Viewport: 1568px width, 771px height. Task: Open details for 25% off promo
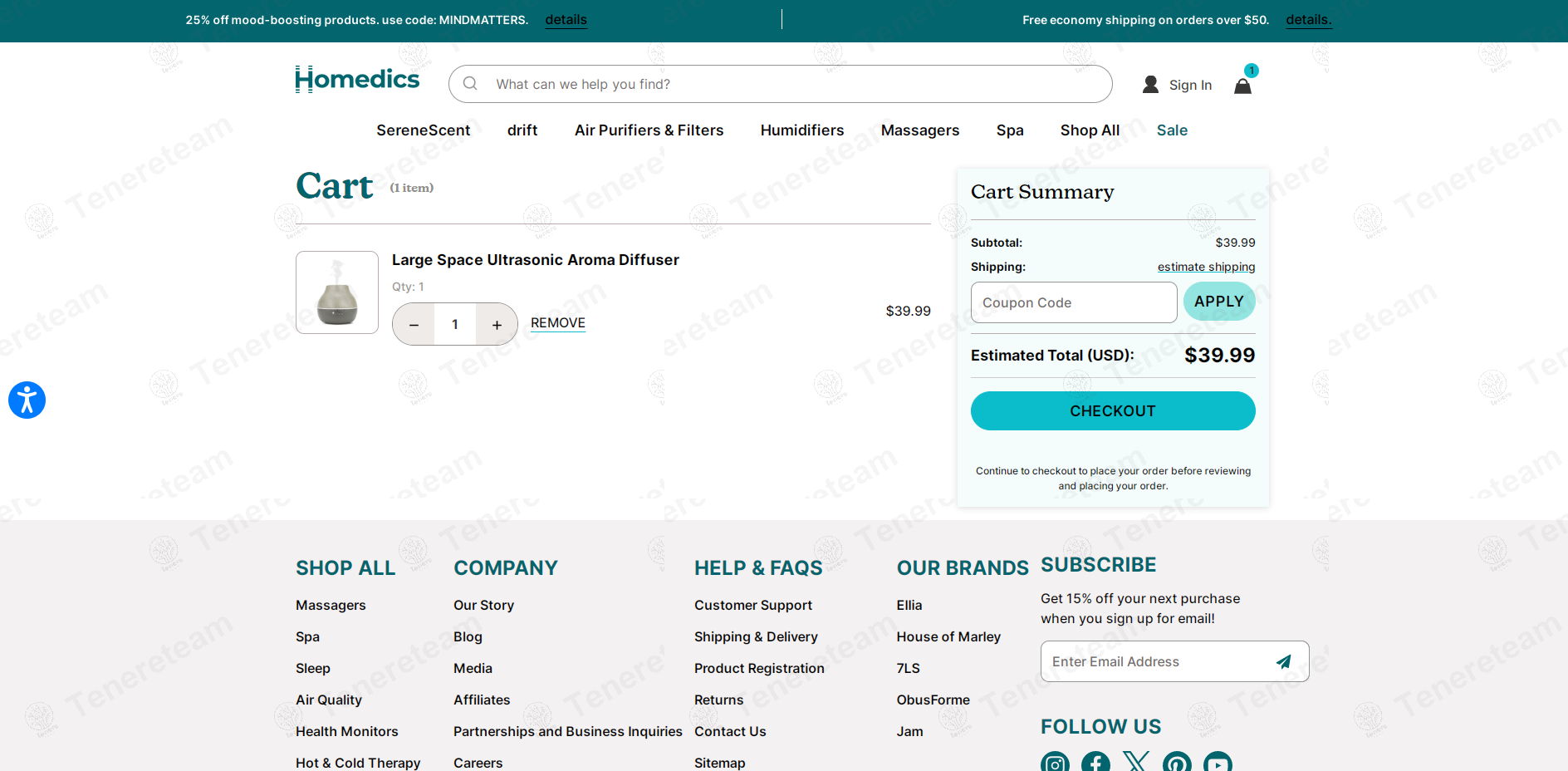(566, 20)
